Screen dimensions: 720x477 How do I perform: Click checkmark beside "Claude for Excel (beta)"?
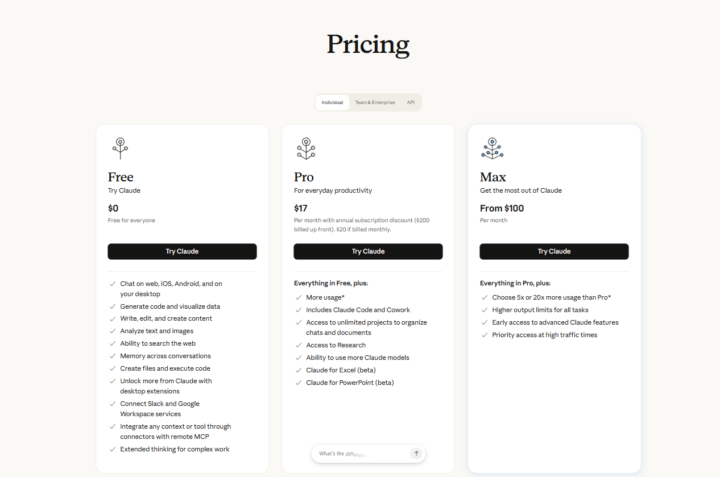pos(298,370)
